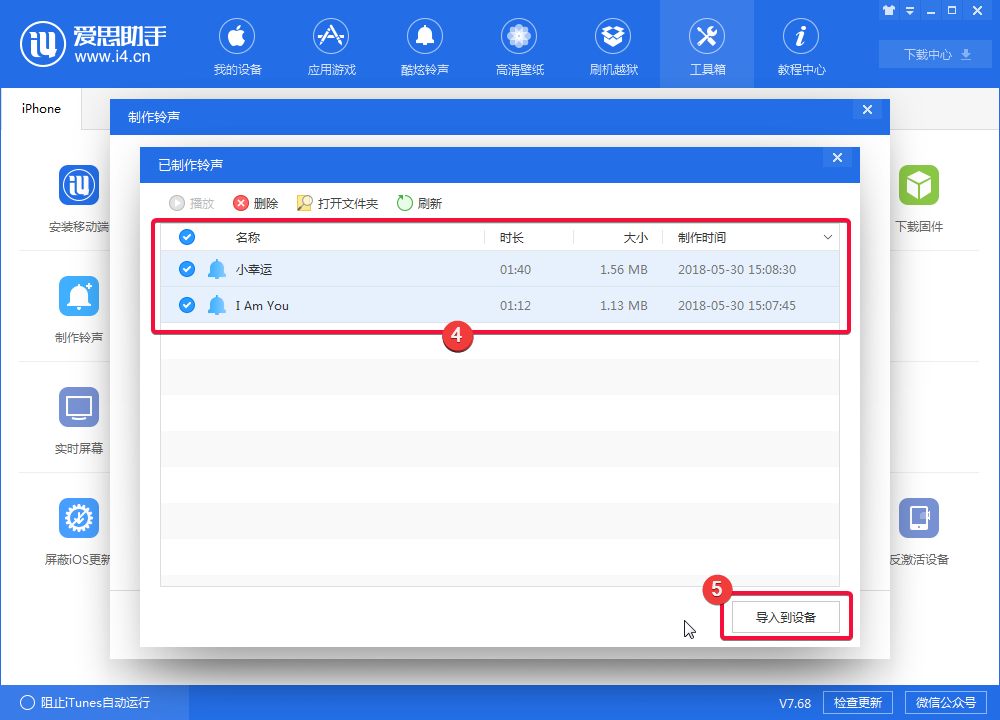Uncheck the 小幸运 ringtone
This screenshot has width=1000, height=720.
(x=187, y=269)
